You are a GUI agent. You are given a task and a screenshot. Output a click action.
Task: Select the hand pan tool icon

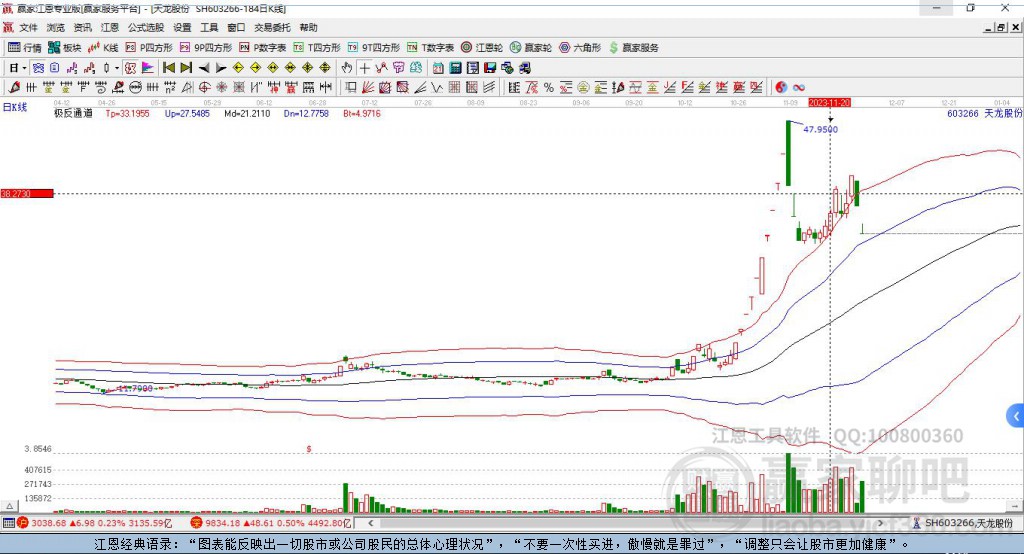coord(347,68)
